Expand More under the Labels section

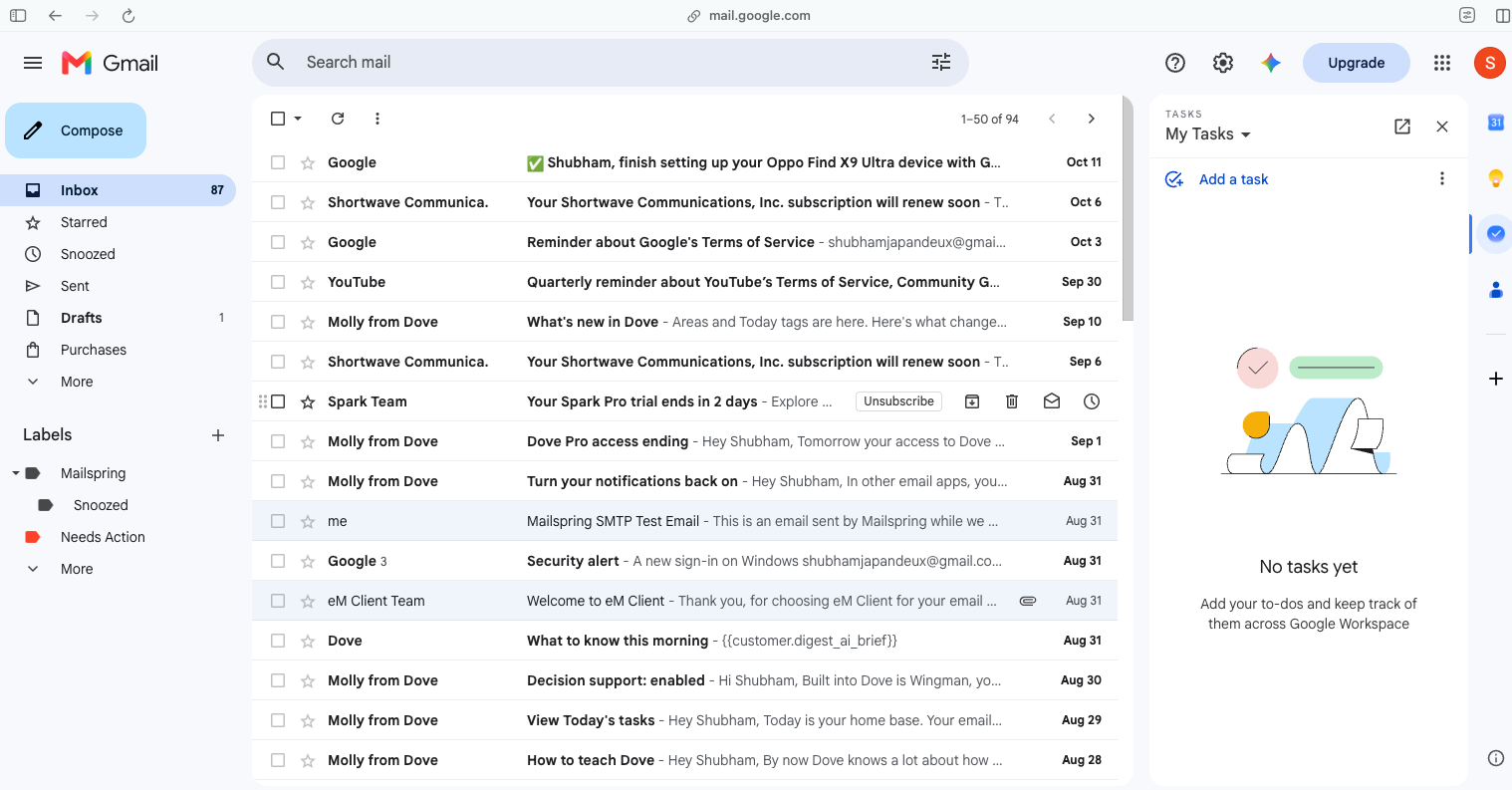pos(77,569)
